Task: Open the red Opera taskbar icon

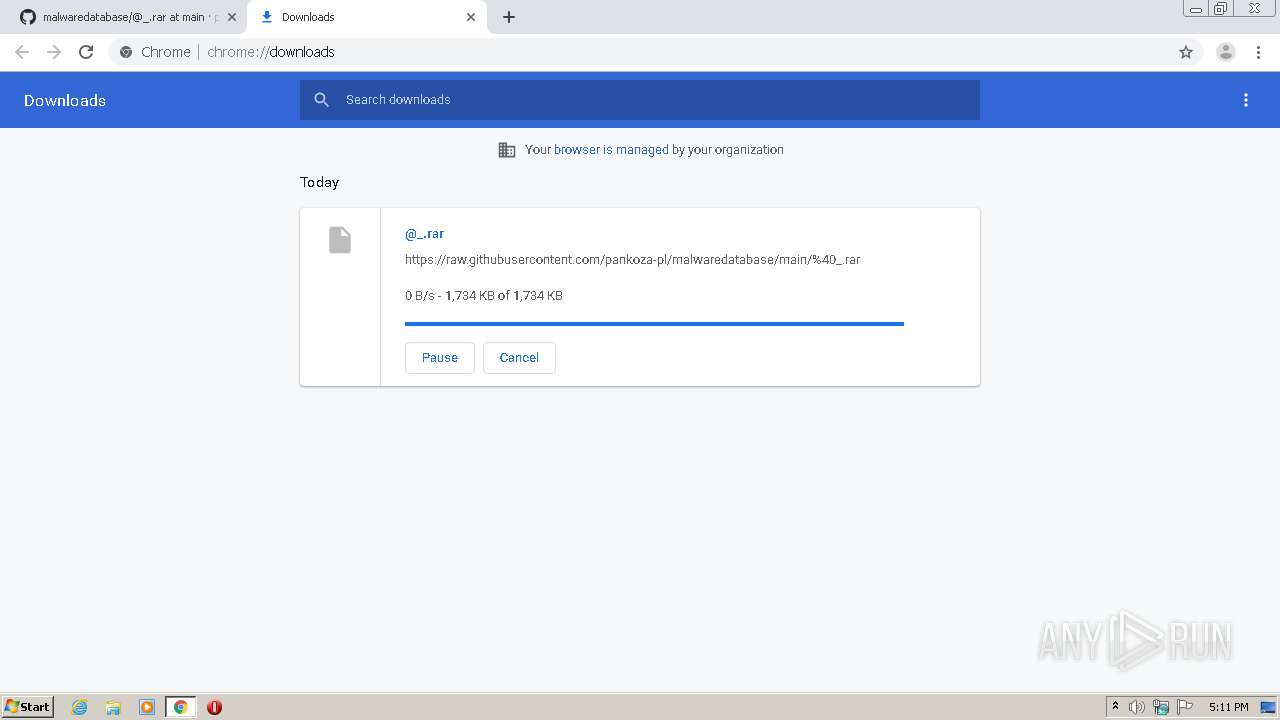Action: [214, 707]
